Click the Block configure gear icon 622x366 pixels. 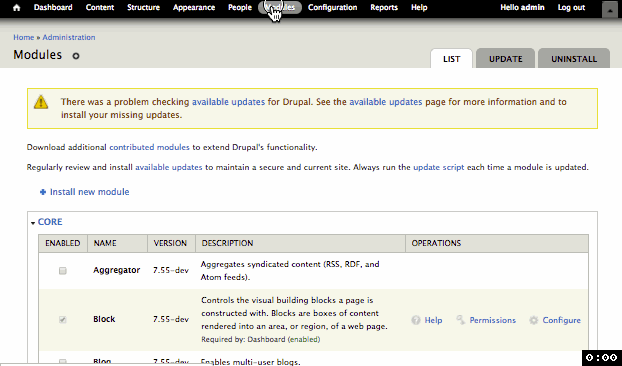534,320
